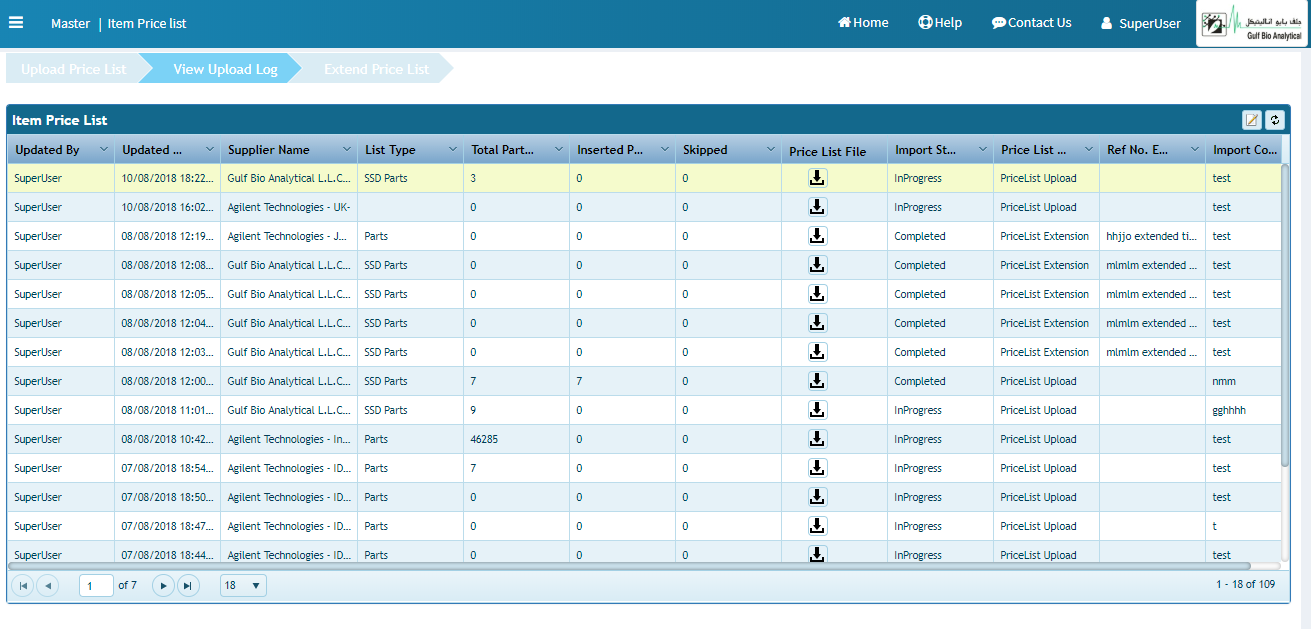
Task: Click the page number input field
Action: pyautogui.click(x=96, y=585)
